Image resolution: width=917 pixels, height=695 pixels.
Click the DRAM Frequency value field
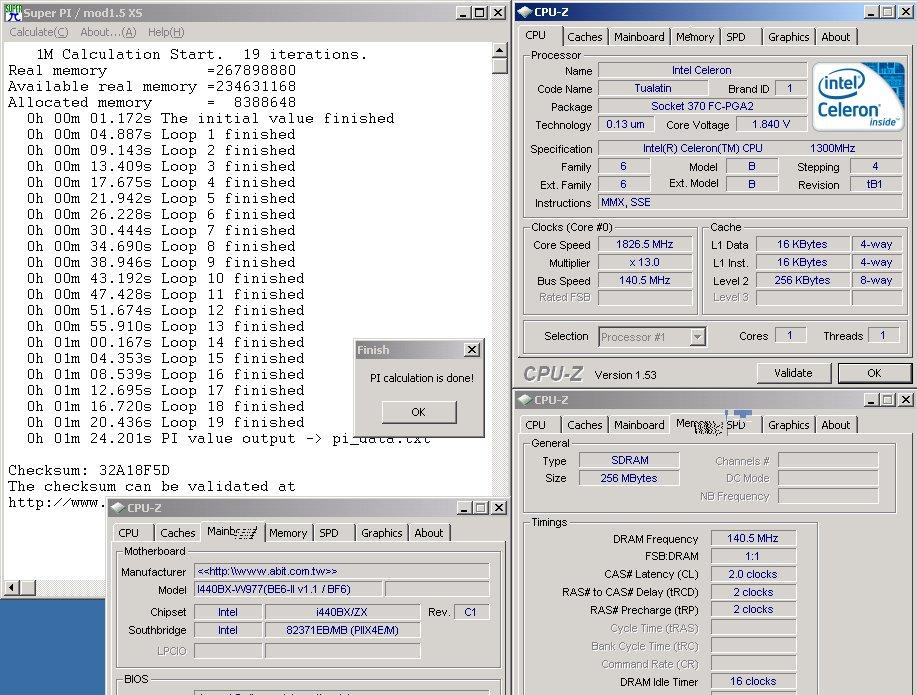click(753, 538)
